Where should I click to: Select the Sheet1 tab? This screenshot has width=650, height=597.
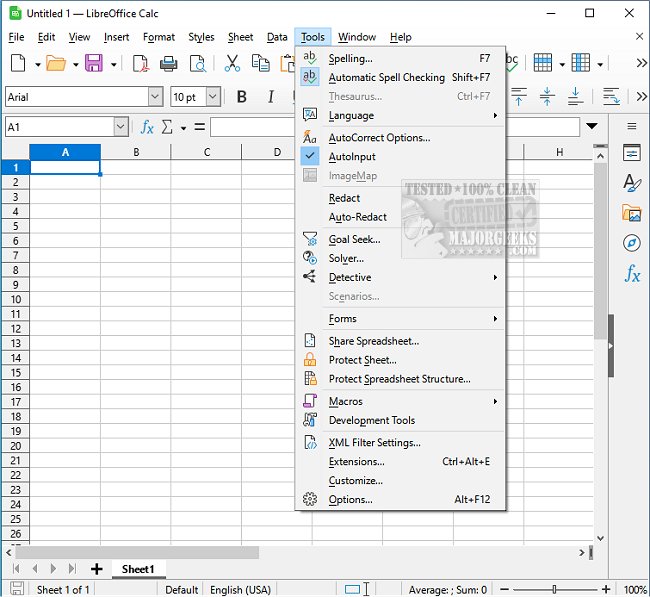138,569
